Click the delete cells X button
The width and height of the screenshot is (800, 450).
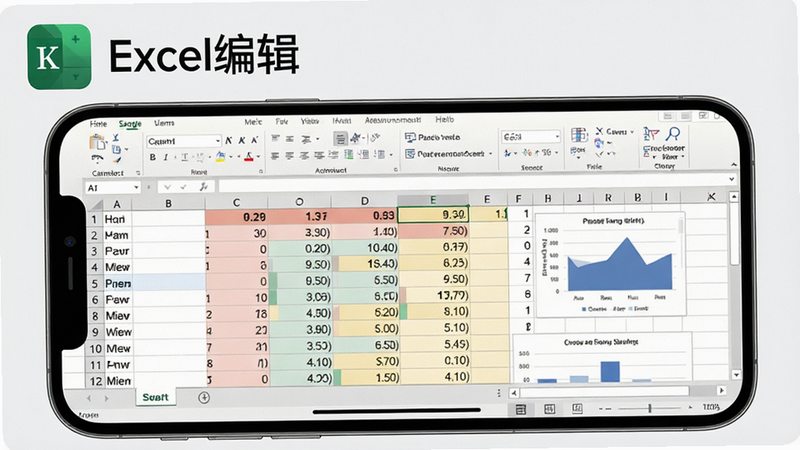599,131
